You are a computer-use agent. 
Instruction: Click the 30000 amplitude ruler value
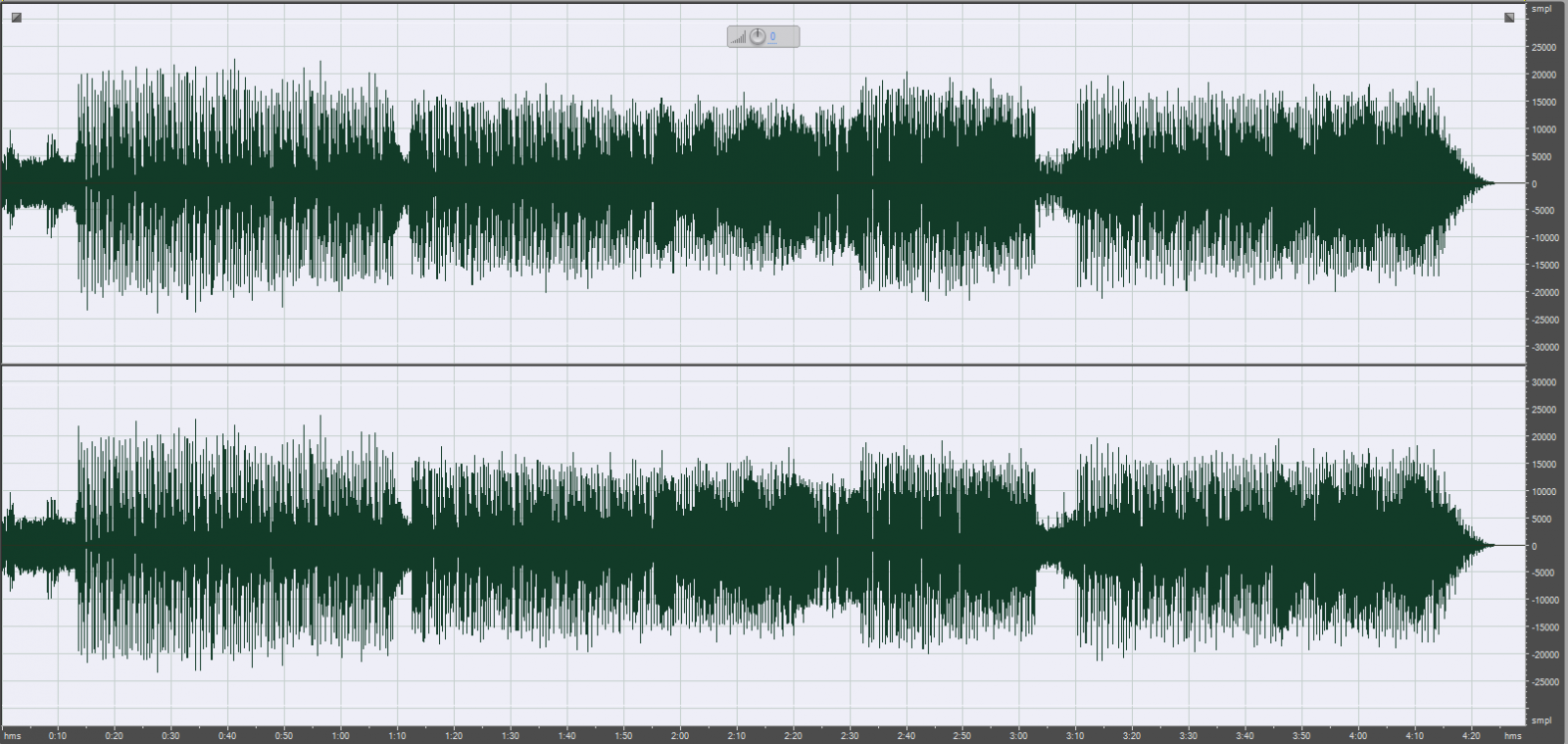click(1544, 383)
